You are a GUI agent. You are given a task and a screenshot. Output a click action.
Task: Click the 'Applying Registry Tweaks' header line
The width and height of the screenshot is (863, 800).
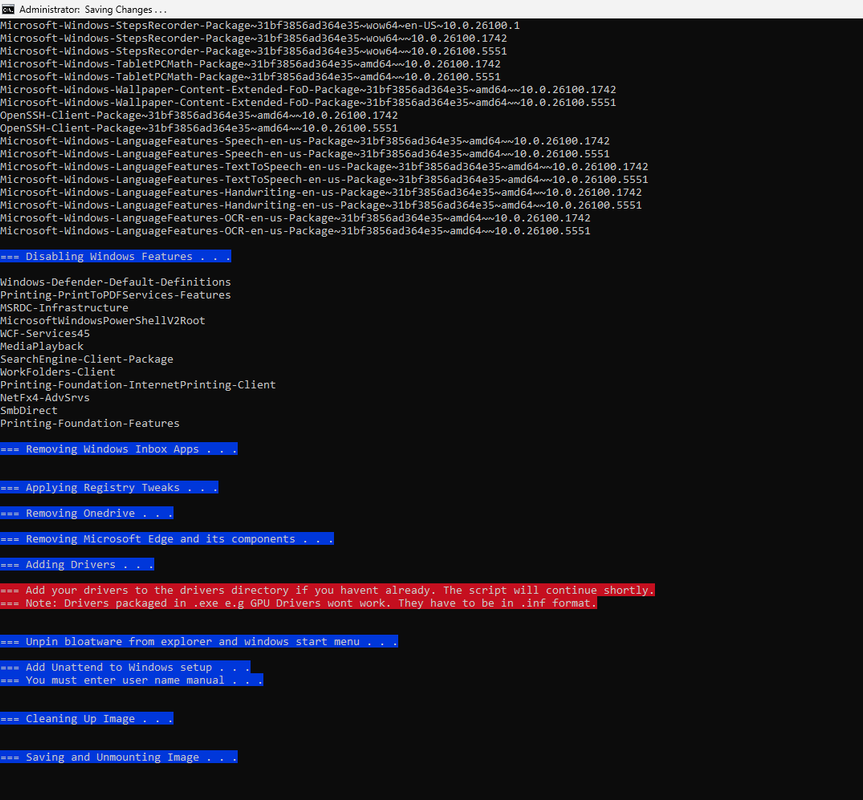(x=109, y=487)
